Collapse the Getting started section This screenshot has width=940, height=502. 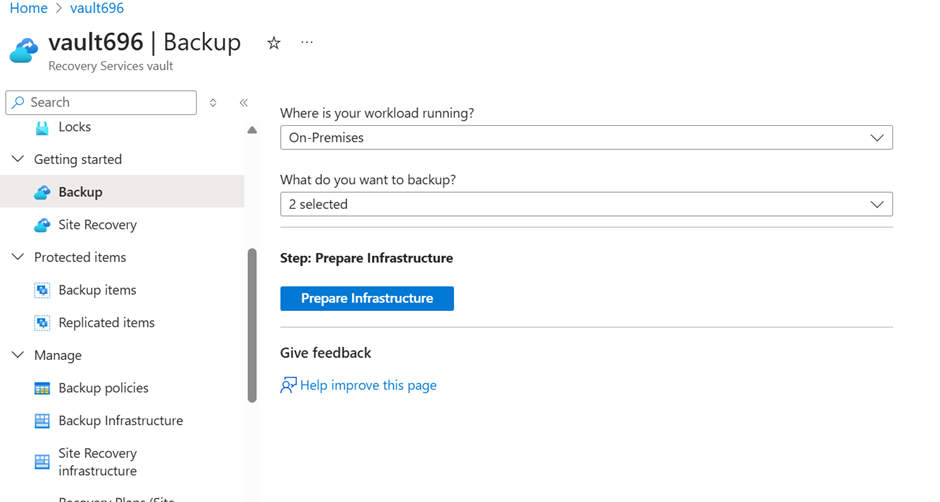pos(17,159)
